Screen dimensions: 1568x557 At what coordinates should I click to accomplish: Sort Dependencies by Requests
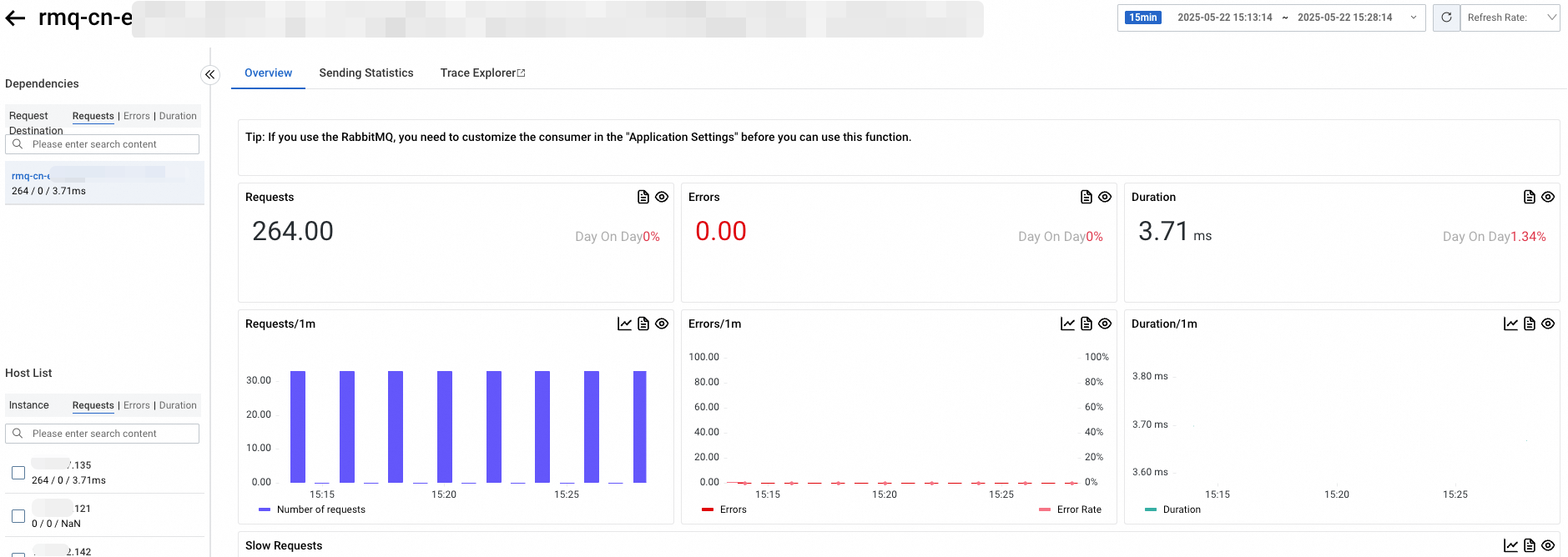point(93,116)
